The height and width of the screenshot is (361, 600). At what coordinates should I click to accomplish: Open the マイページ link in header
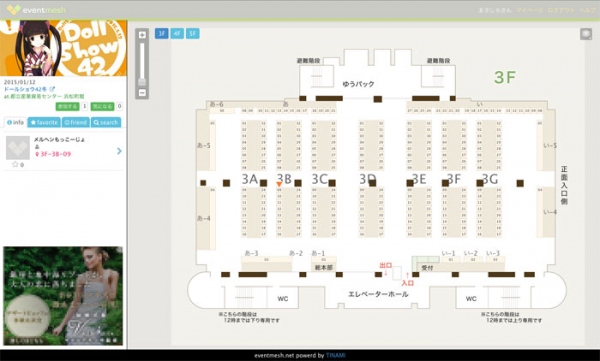[529, 10]
